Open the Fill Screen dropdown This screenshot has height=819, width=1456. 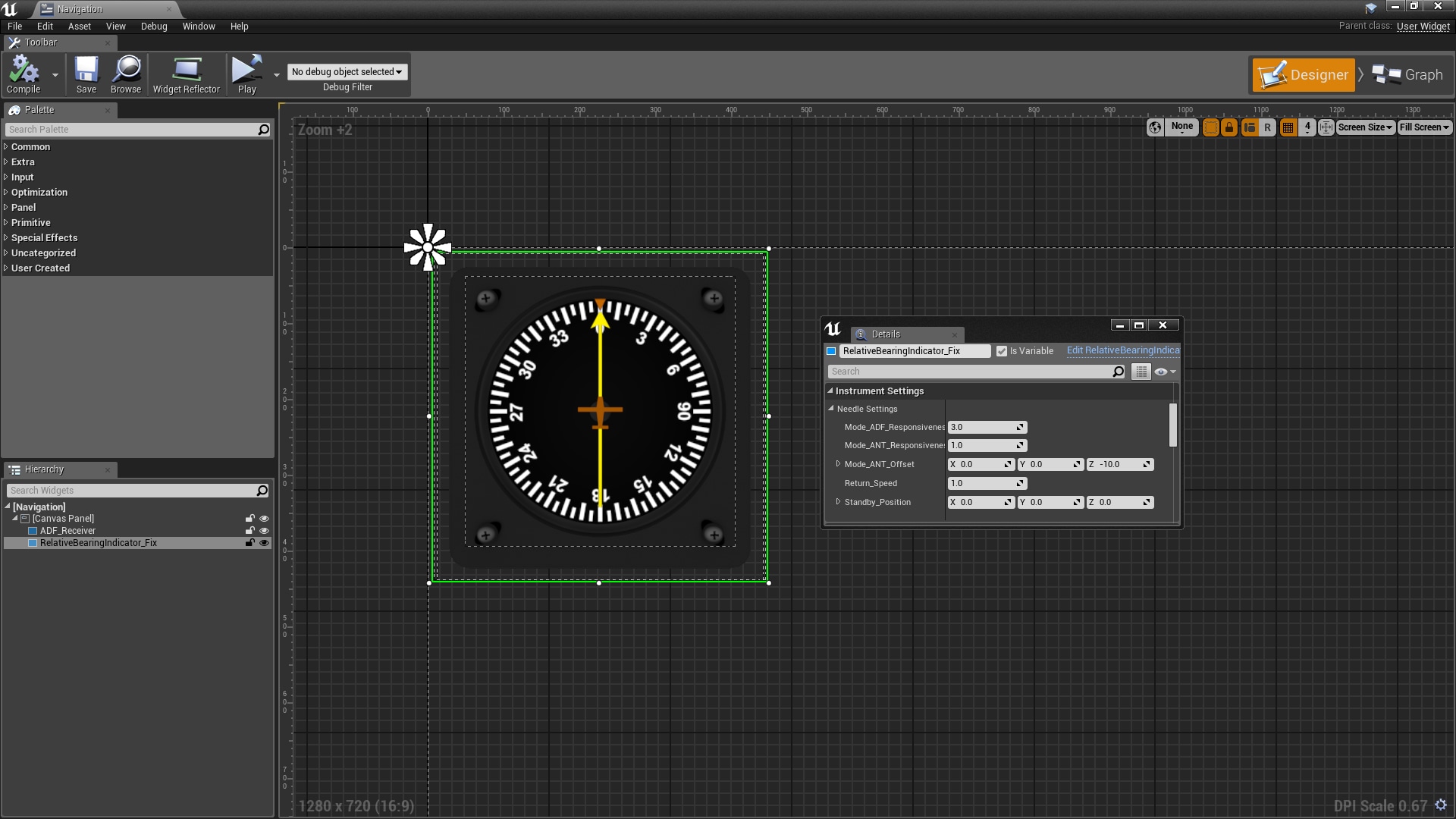click(x=1424, y=127)
